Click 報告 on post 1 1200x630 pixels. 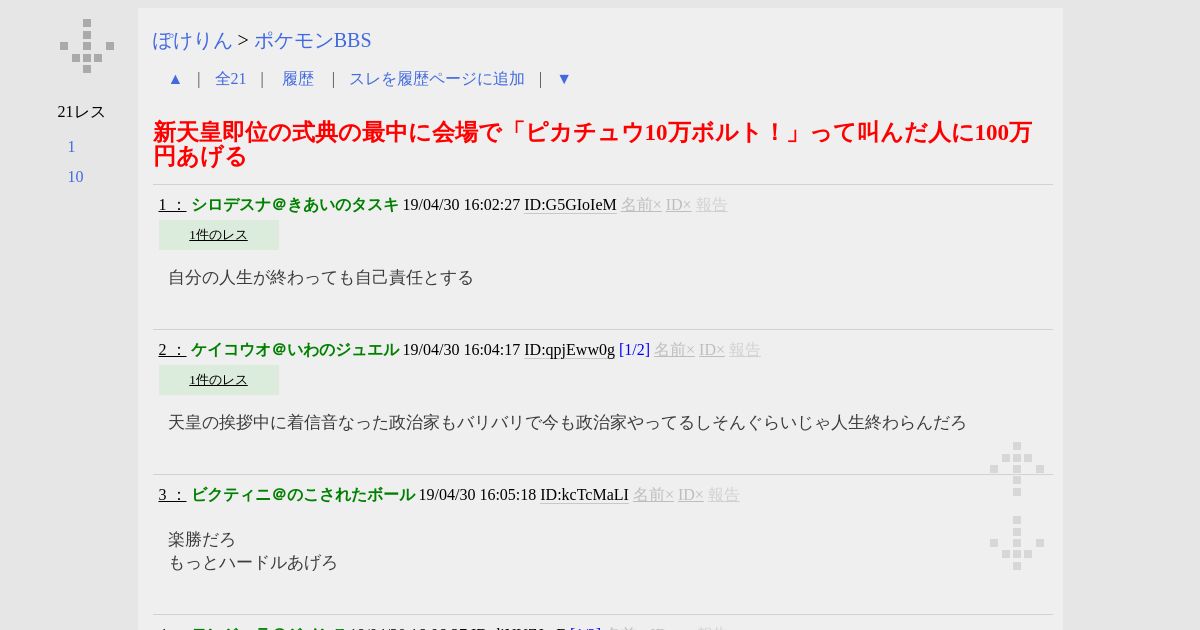pos(712,205)
